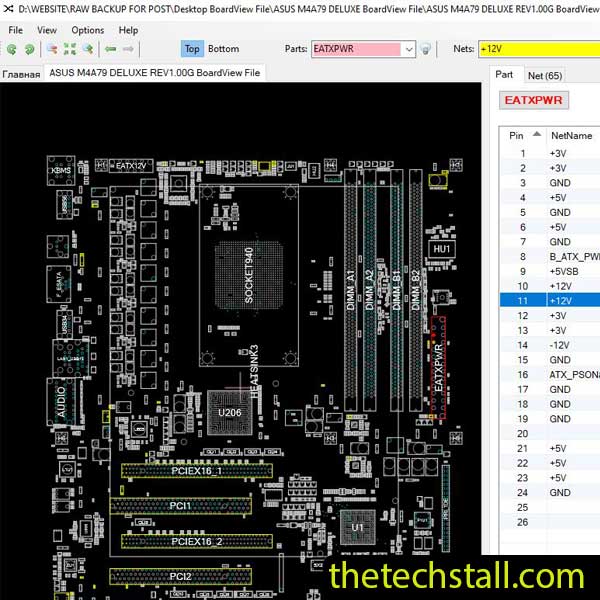Image resolution: width=600 pixels, height=600 pixels.
Task: Select pin 8 row B_ATX_PW
Action: tap(550, 257)
